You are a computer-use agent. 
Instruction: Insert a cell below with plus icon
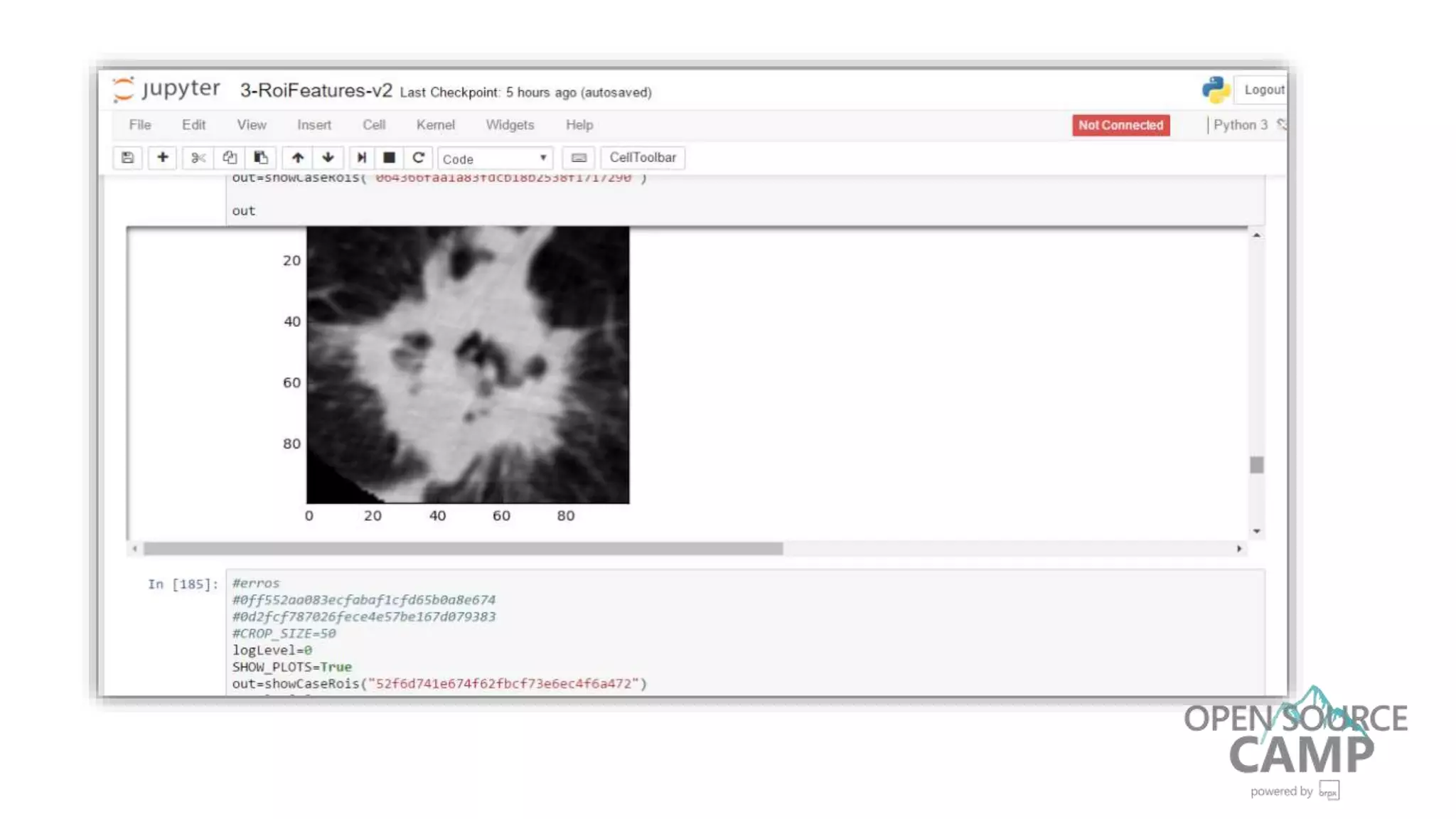coord(163,158)
